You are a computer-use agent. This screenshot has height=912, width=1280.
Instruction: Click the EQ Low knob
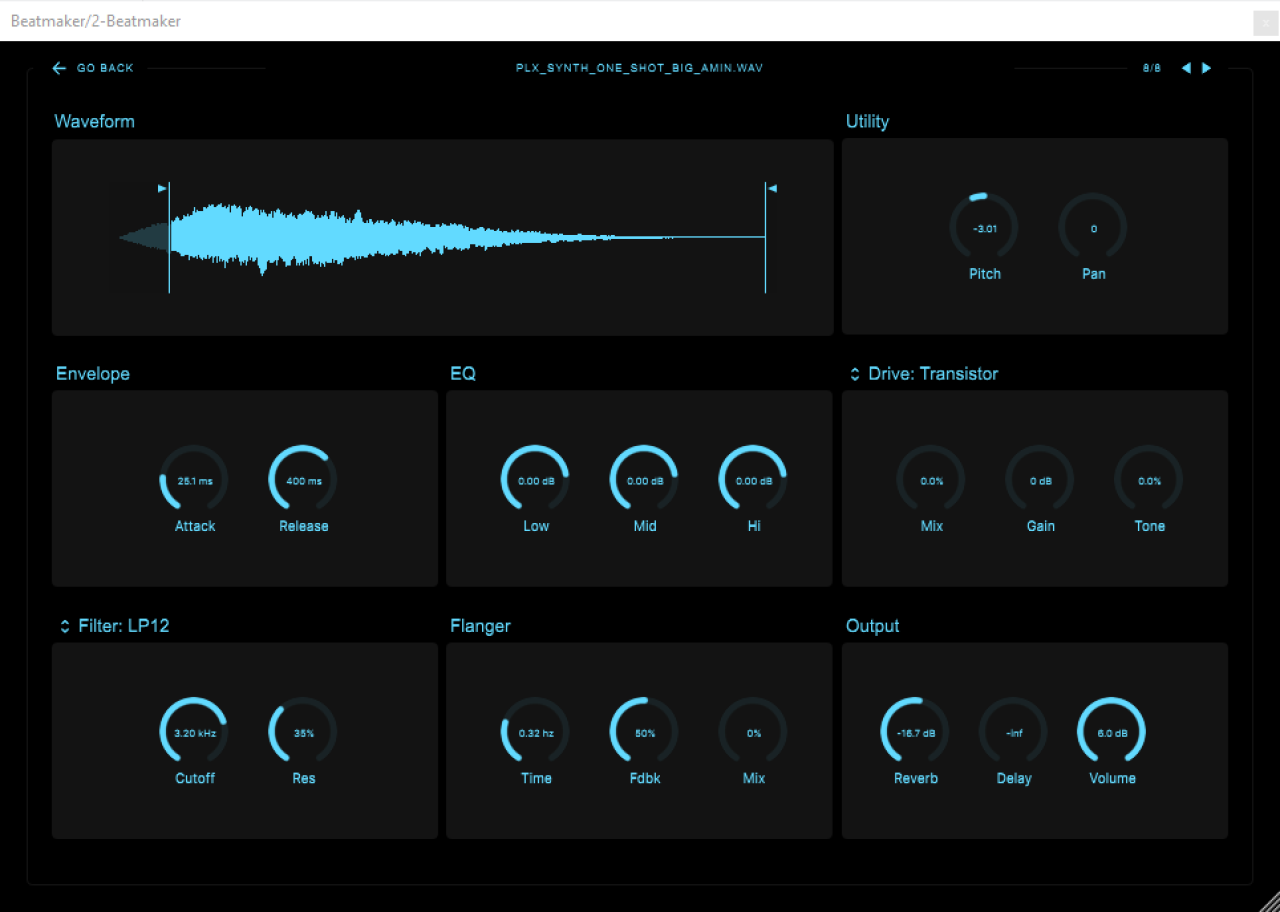click(535, 480)
